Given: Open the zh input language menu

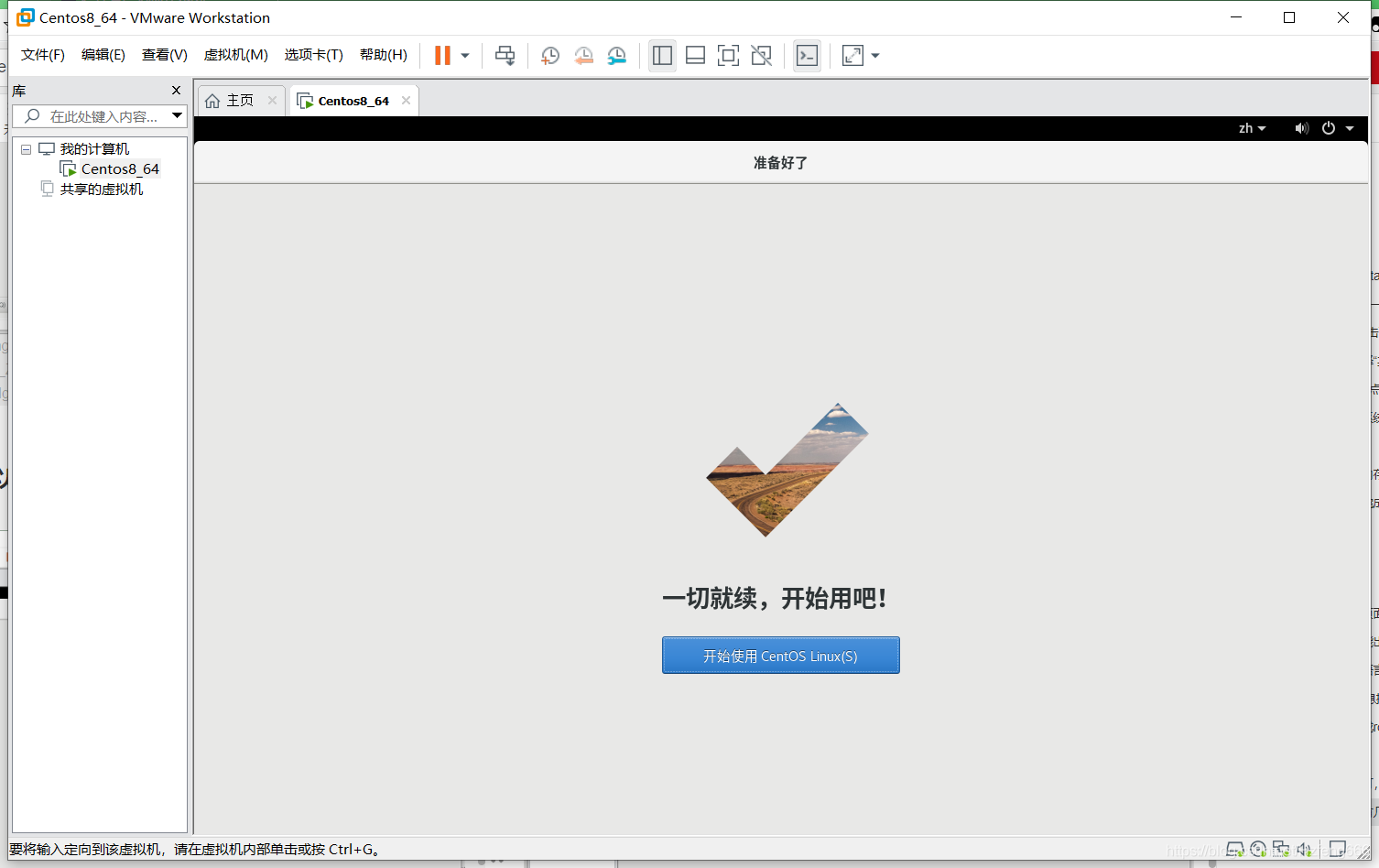Looking at the screenshot, I should [x=1252, y=128].
